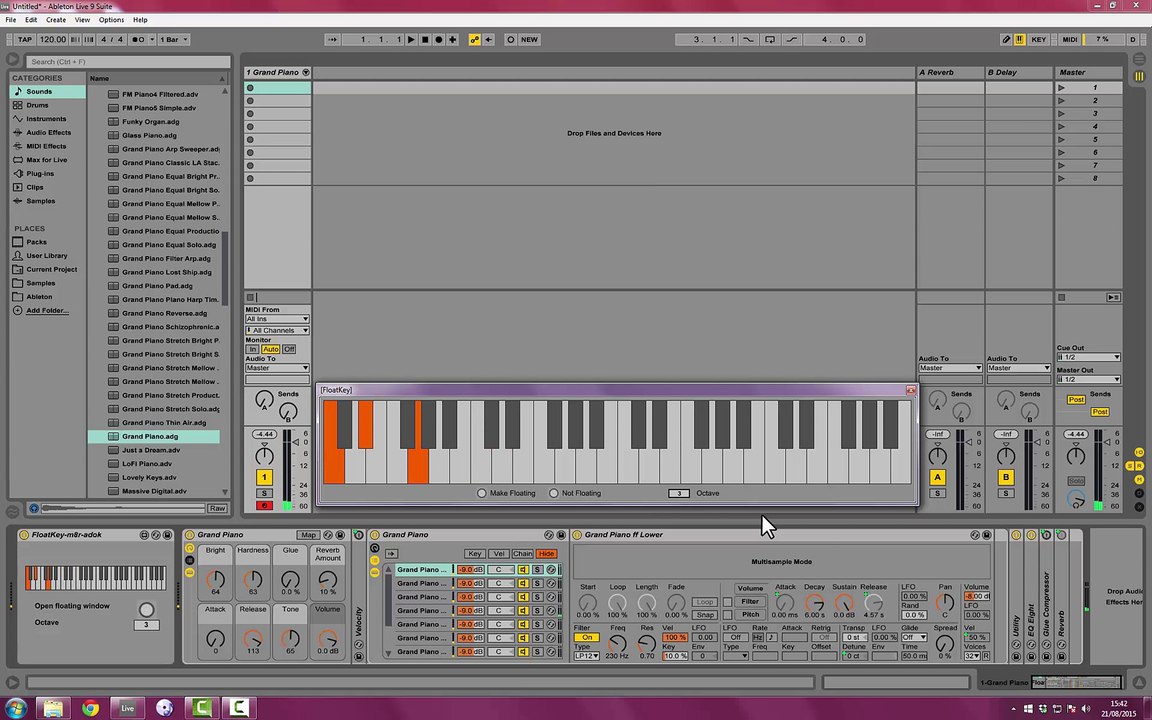Hide the zone editor with Hide button
This screenshot has width=1152, height=720.
547,554
